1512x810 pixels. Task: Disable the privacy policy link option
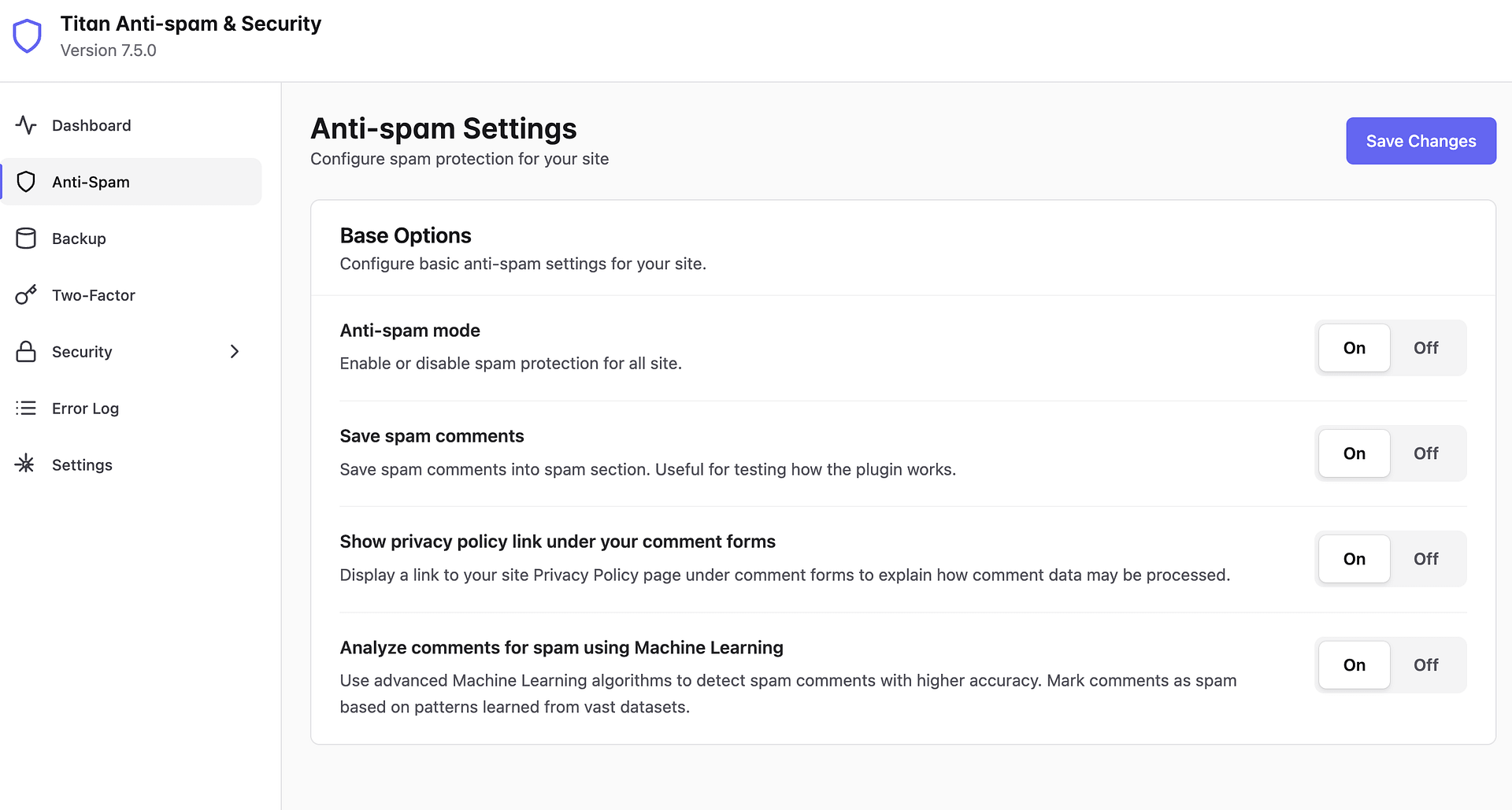click(1425, 559)
